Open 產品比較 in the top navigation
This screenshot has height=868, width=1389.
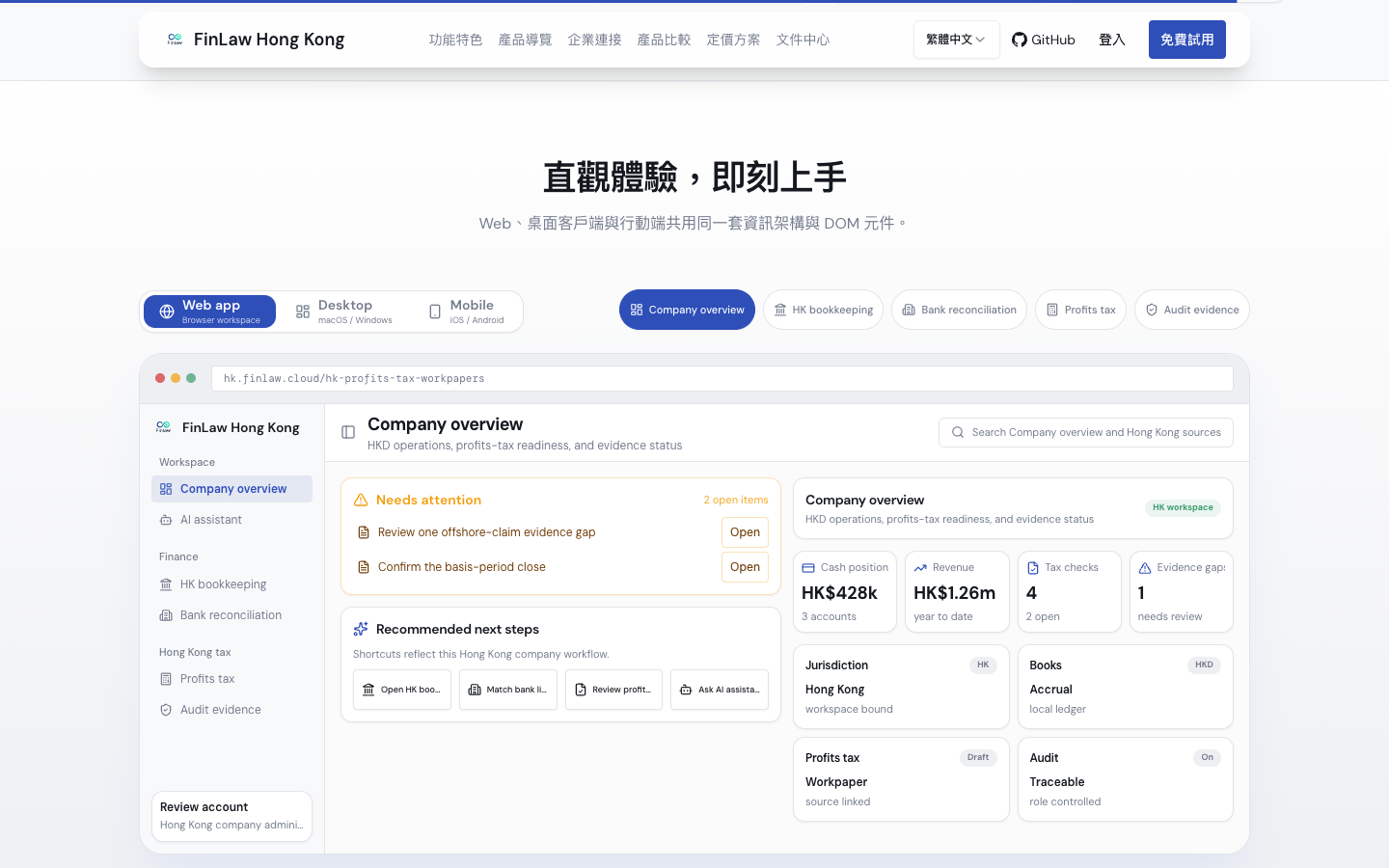pyautogui.click(x=664, y=40)
